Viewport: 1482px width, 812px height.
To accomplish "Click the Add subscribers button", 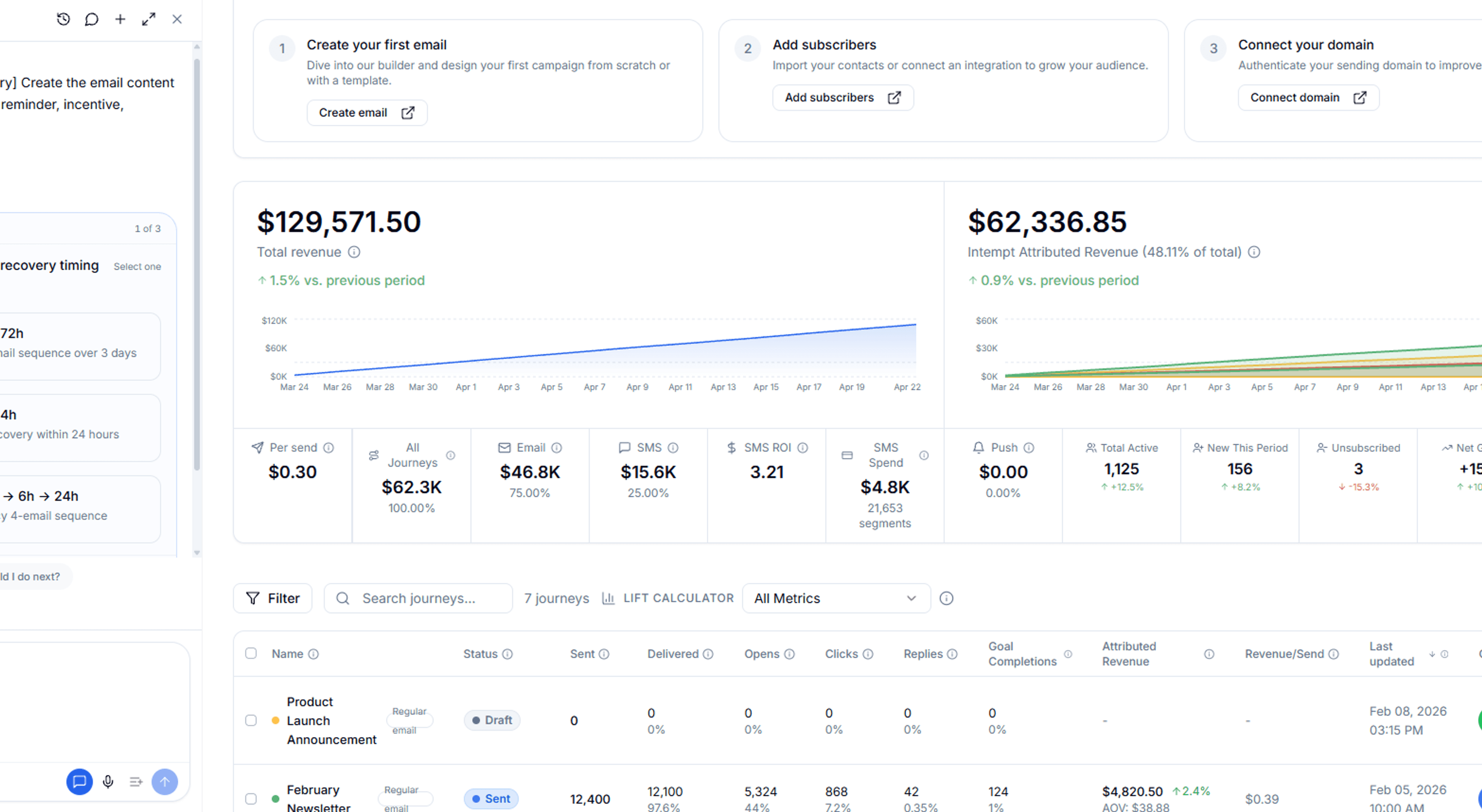I will (x=842, y=97).
